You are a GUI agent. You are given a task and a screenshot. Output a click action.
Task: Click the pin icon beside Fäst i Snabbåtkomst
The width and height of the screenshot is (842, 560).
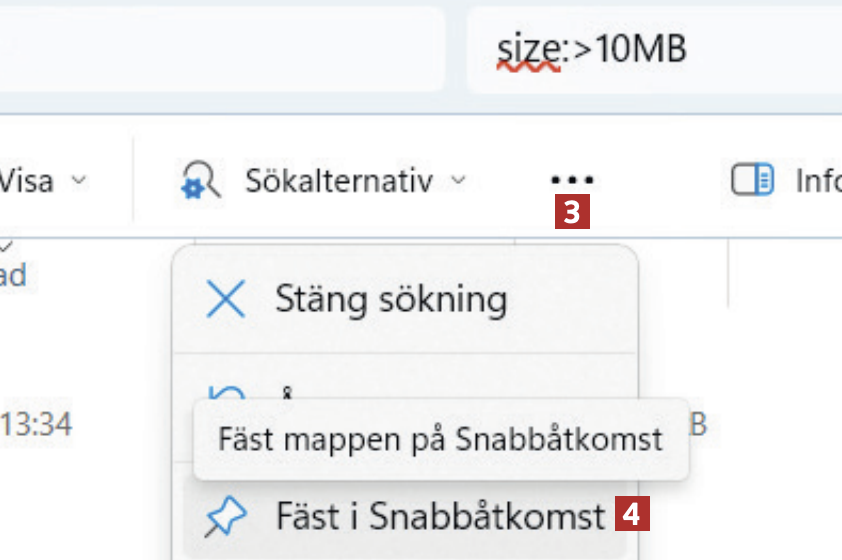225,517
